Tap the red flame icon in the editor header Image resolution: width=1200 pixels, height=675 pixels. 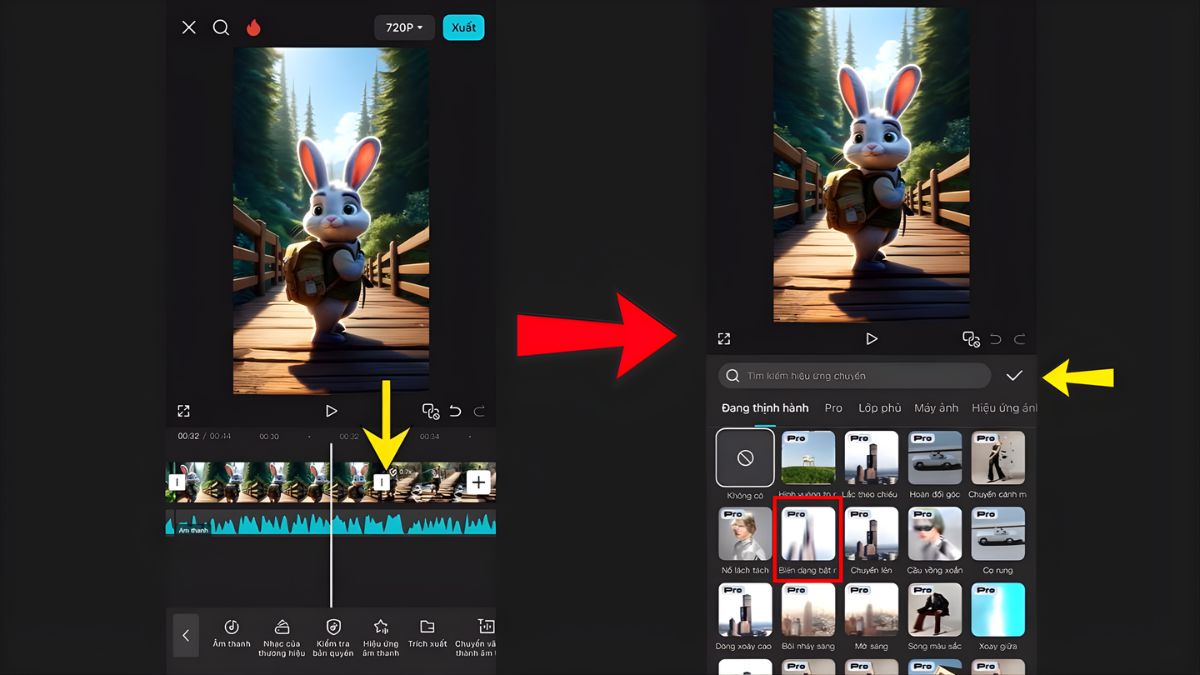pyautogui.click(x=253, y=28)
